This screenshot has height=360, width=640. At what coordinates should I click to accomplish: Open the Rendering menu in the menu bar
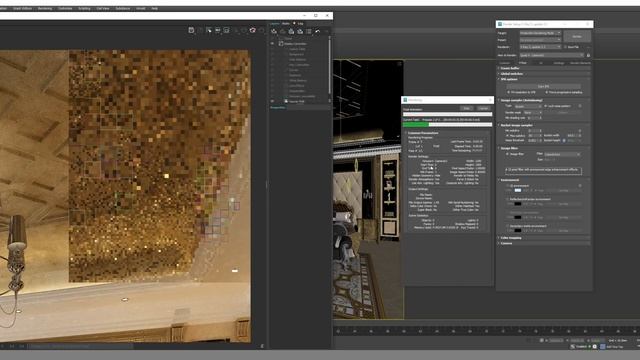(x=45, y=8)
